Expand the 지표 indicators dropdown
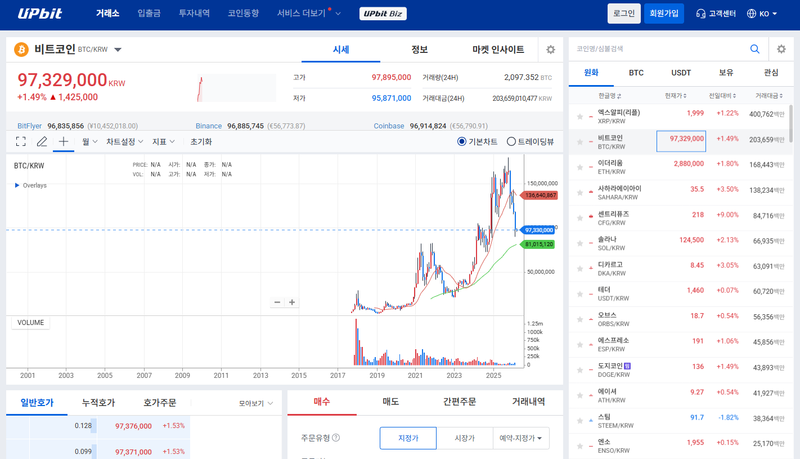 pyautogui.click(x=163, y=142)
